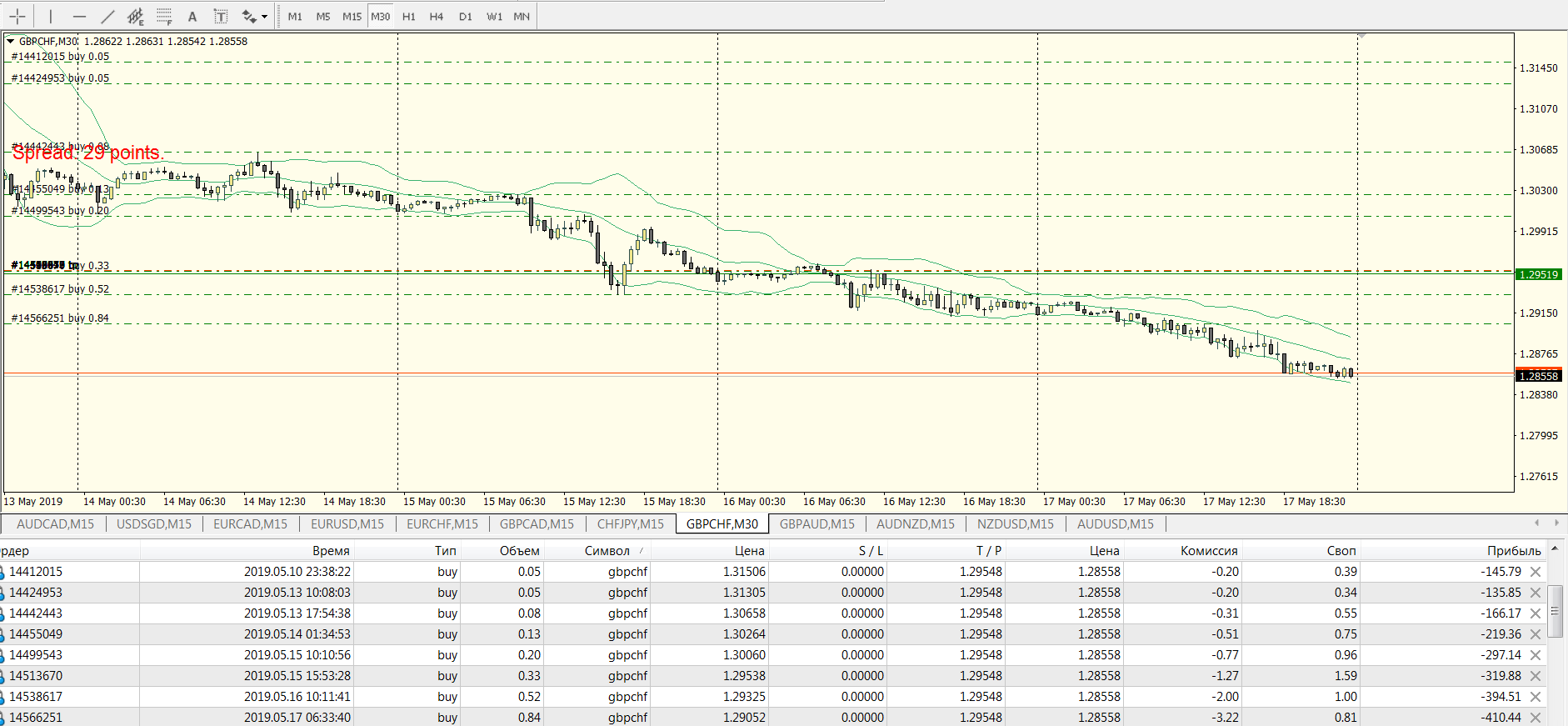This screenshot has height=726, width=1568.
Task: Open the NZDUSD,M15 chart tab
Action: (x=1016, y=524)
